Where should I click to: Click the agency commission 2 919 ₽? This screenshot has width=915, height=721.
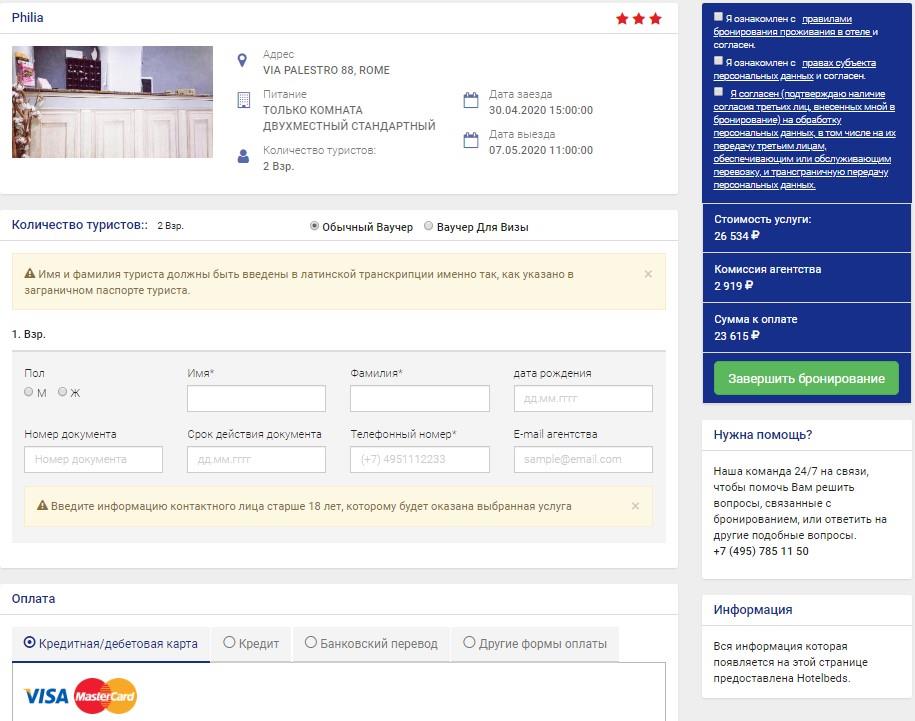[x=734, y=286]
